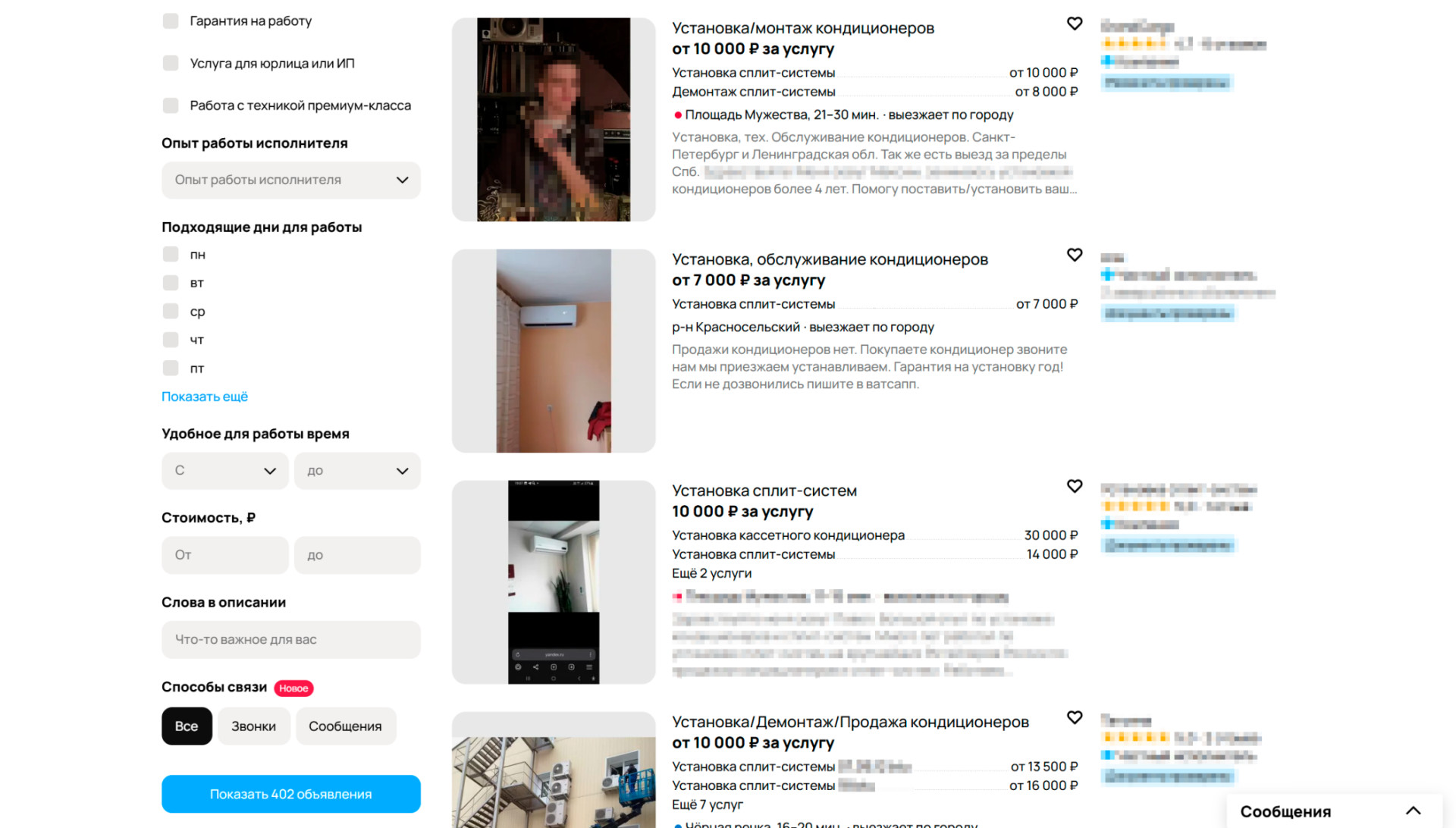This screenshot has height=828, width=1456.
Task: Open the Опыт работы исполнителя dropdown
Action: (x=291, y=180)
